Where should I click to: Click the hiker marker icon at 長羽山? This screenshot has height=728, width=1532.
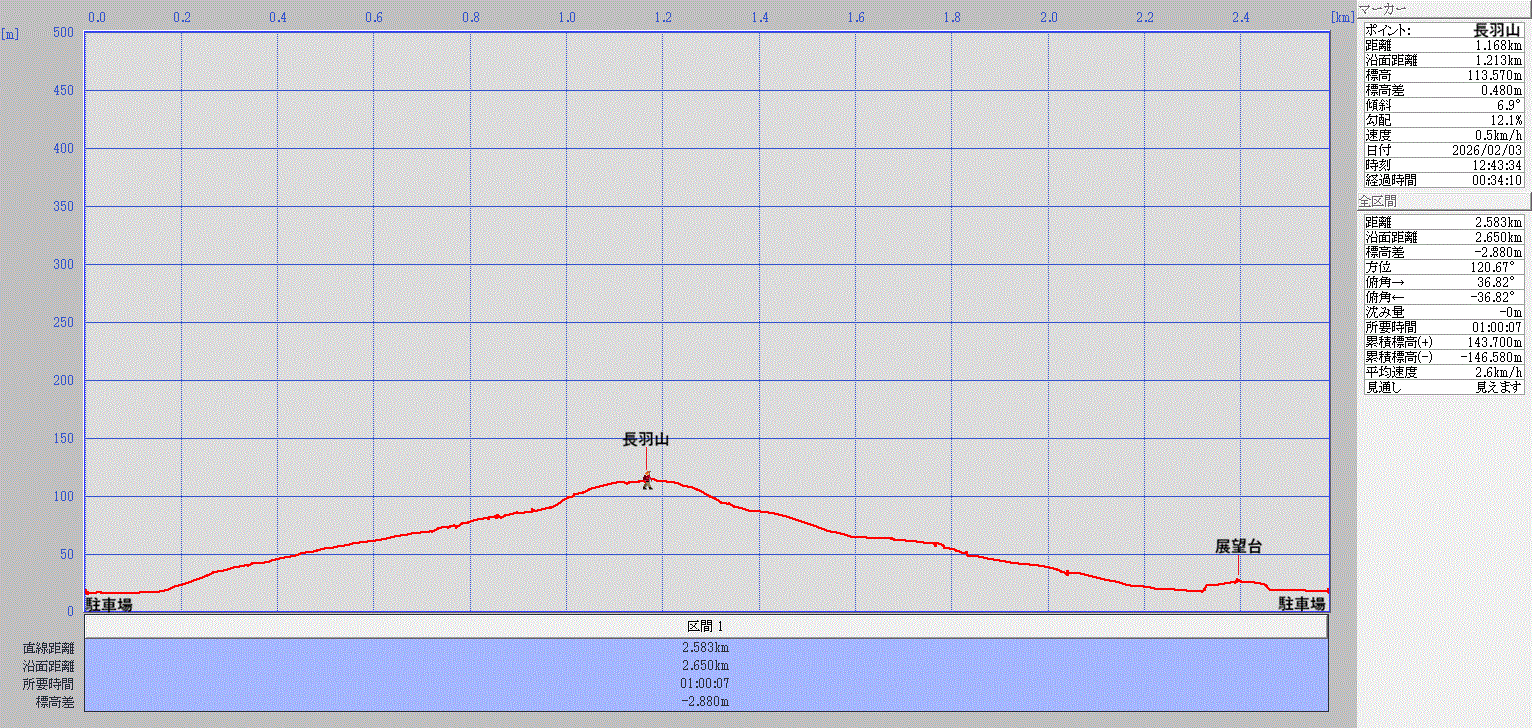click(x=647, y=481)
